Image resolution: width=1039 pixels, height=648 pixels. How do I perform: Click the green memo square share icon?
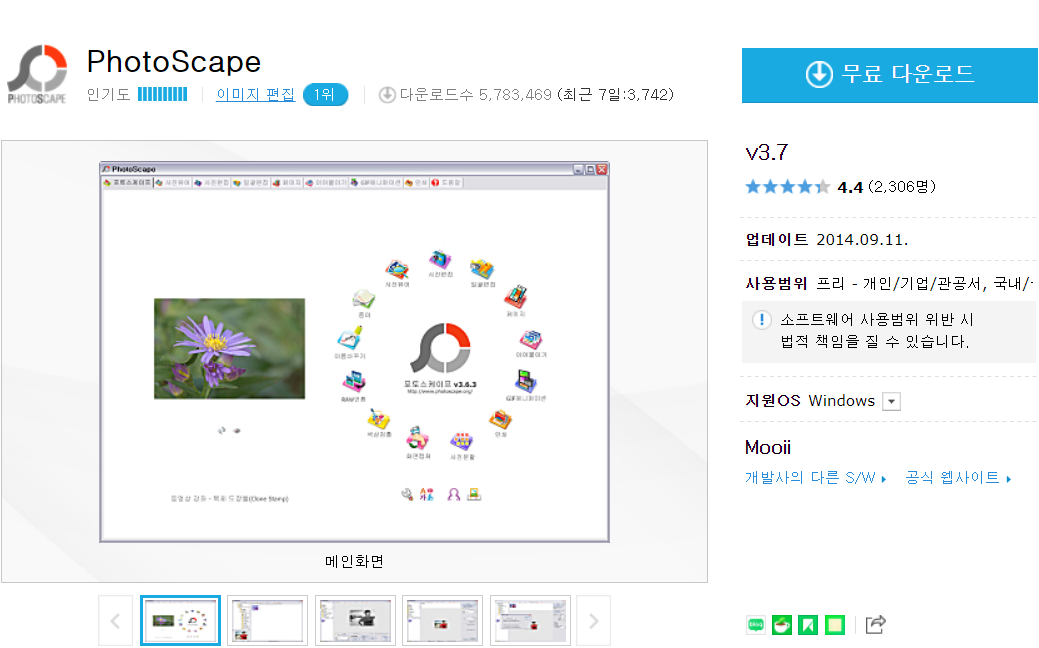(x=835, y=624)
